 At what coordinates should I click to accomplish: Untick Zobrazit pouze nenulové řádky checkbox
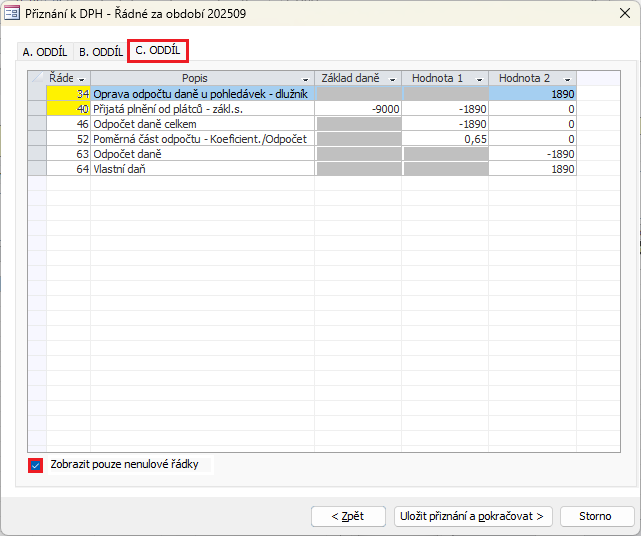click(36, 465)
